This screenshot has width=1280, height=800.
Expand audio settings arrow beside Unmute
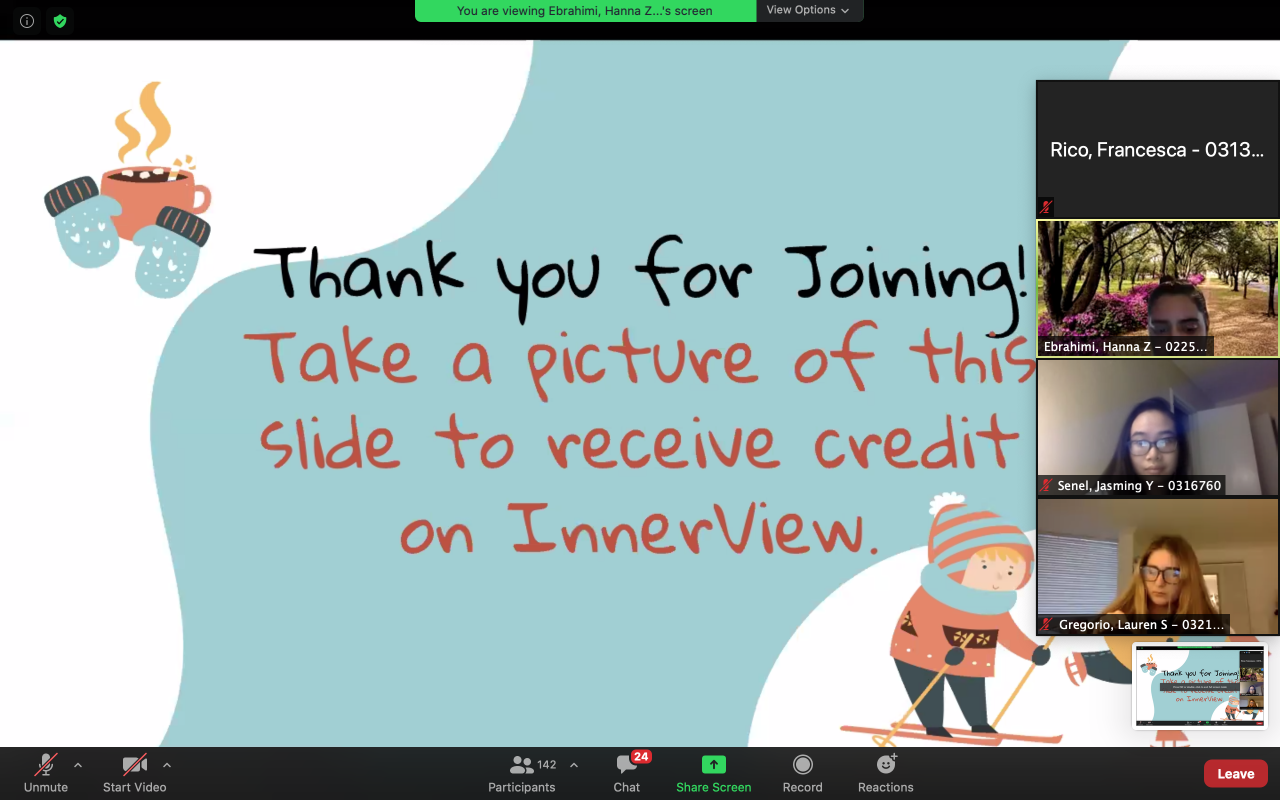[78, 765]
